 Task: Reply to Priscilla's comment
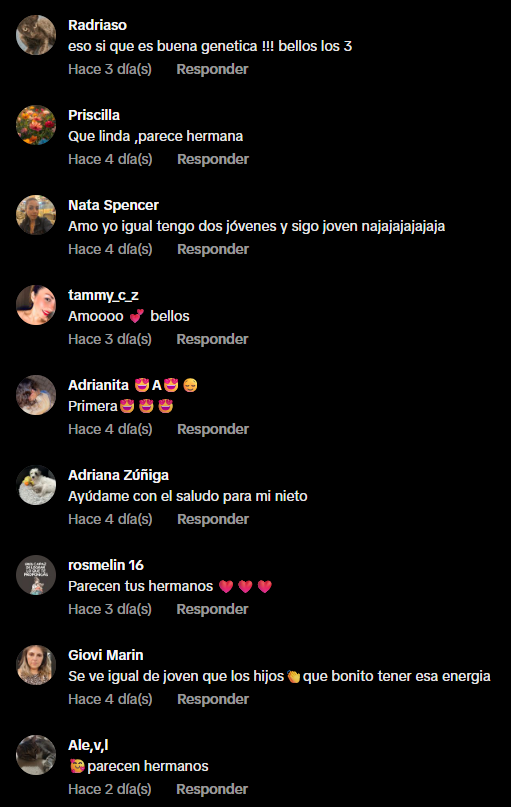[213, 160]
